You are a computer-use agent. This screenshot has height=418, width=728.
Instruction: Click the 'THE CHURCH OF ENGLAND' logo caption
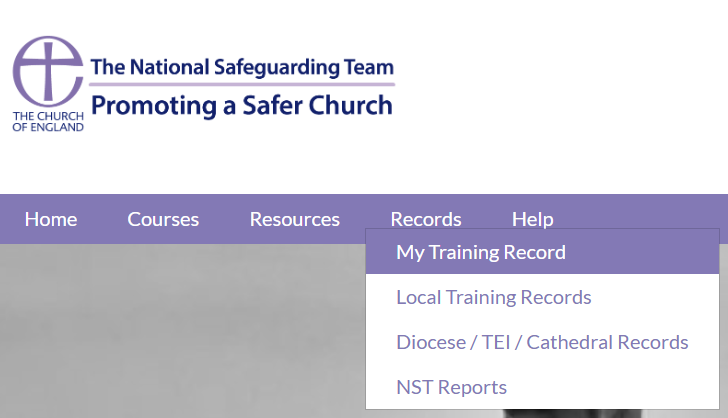coord(48,122)
